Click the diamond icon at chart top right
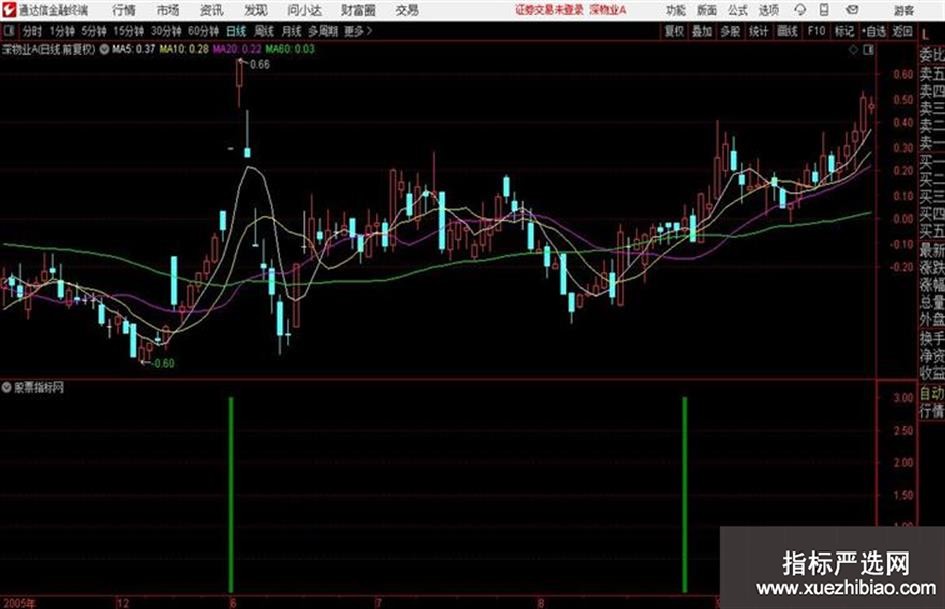 click(x=853, y=50)
